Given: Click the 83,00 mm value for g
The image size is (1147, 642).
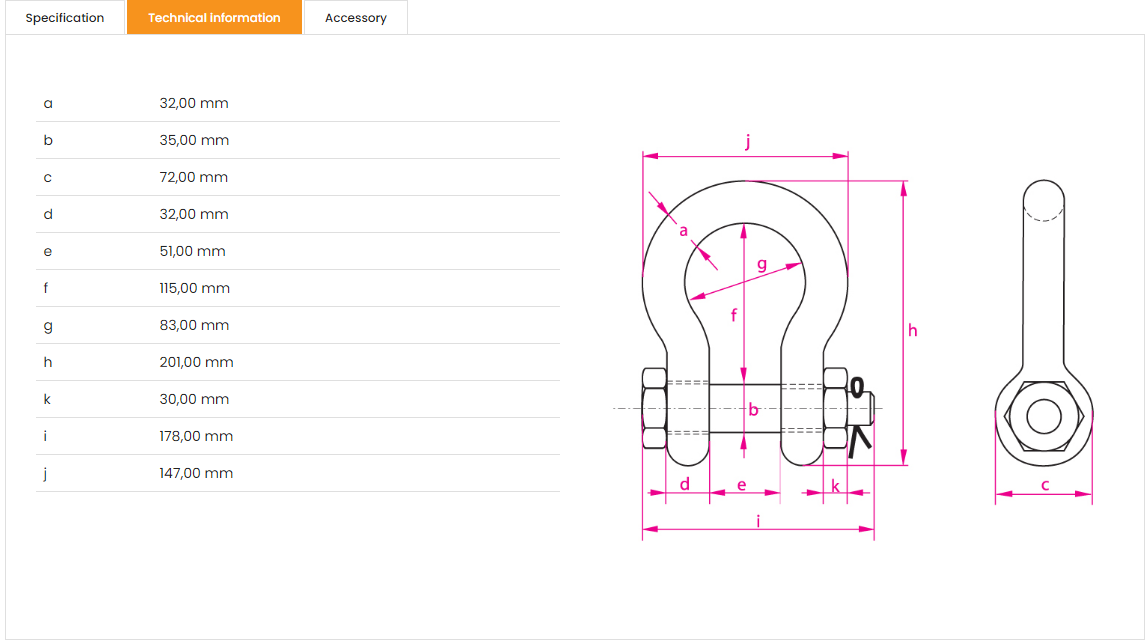Looking at the screenshot, I should coord(194,325).
